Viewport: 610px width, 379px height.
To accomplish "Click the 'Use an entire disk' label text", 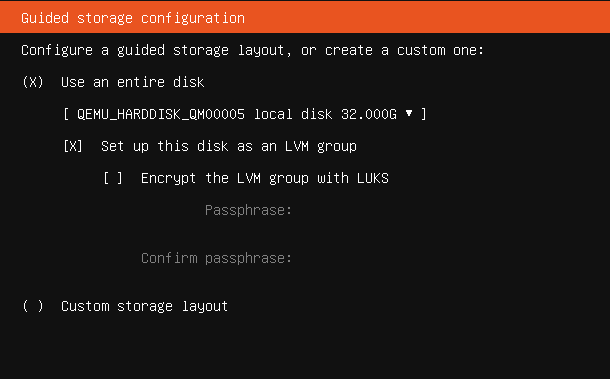I will 133,82.
